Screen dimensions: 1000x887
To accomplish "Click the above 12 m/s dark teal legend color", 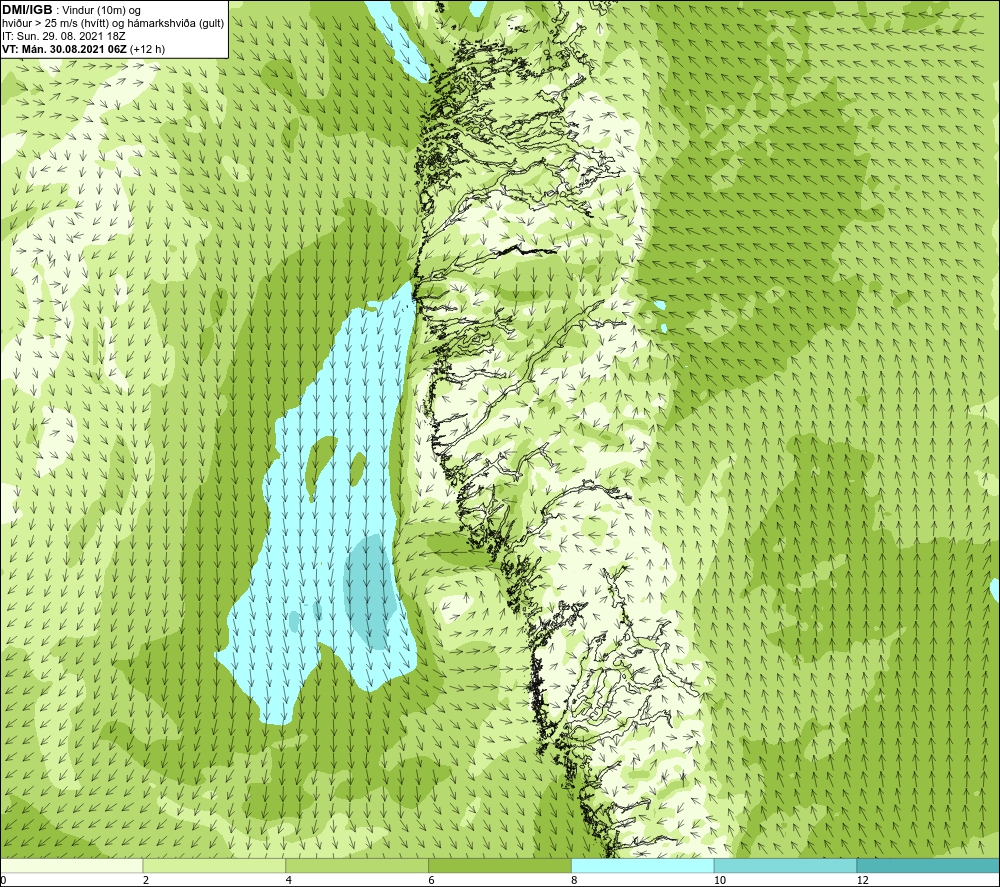I will (929, 865).
